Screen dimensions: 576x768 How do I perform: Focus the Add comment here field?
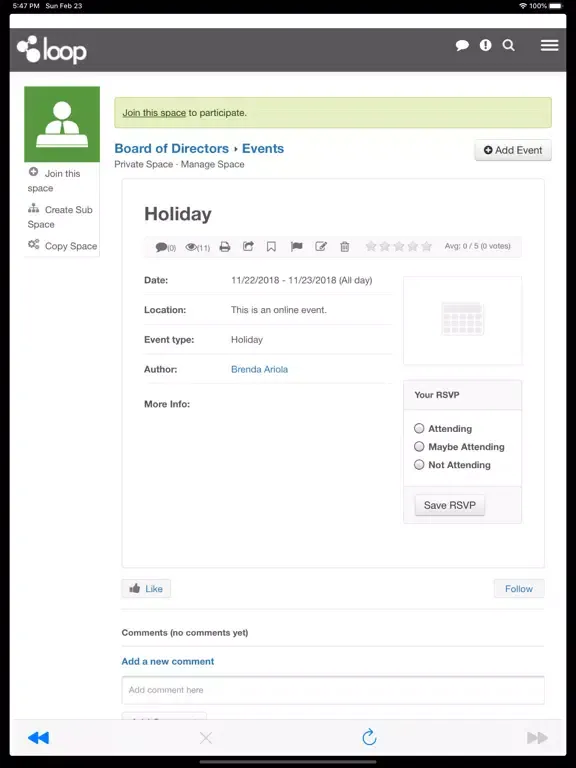(x=333, y=690)
